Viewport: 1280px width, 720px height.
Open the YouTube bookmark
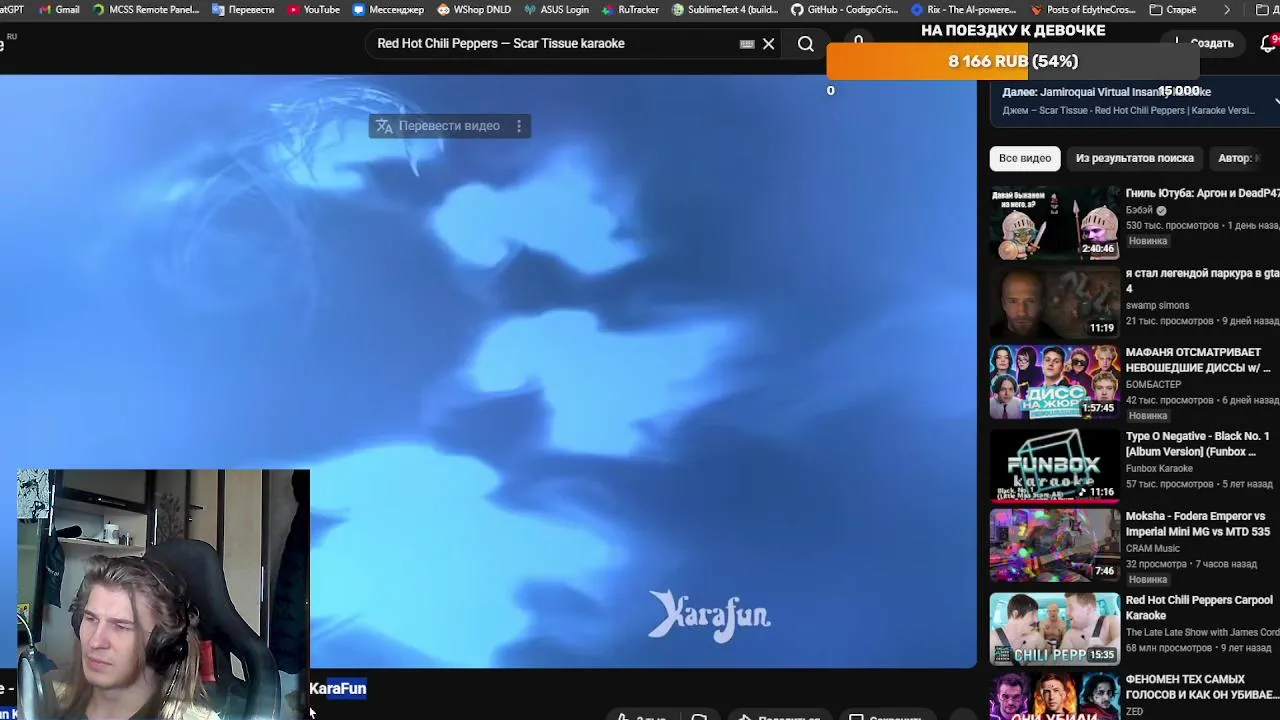(x=314, y=9)
